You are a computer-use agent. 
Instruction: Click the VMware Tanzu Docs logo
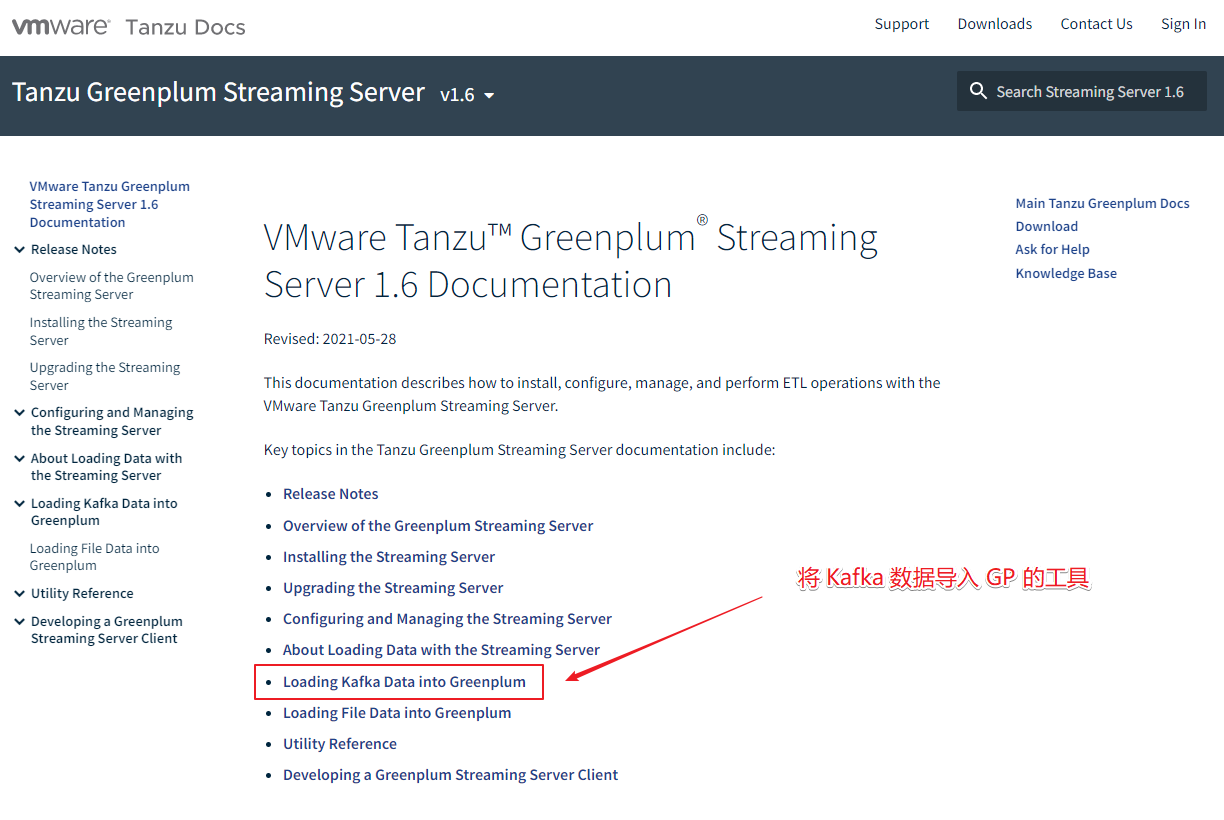[x=128, y=27]
